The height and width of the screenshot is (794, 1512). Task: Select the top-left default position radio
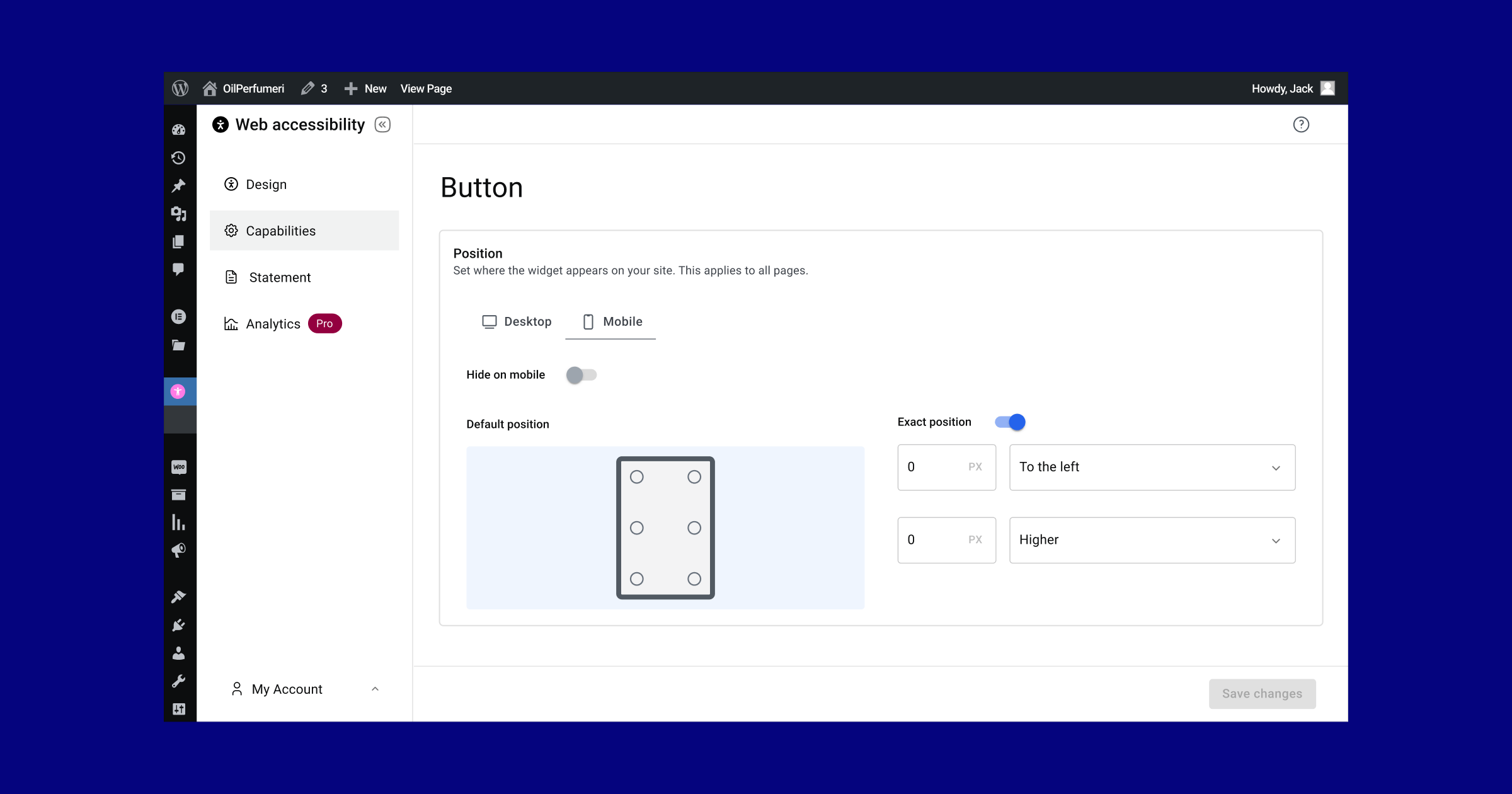[x=637, y=477]
